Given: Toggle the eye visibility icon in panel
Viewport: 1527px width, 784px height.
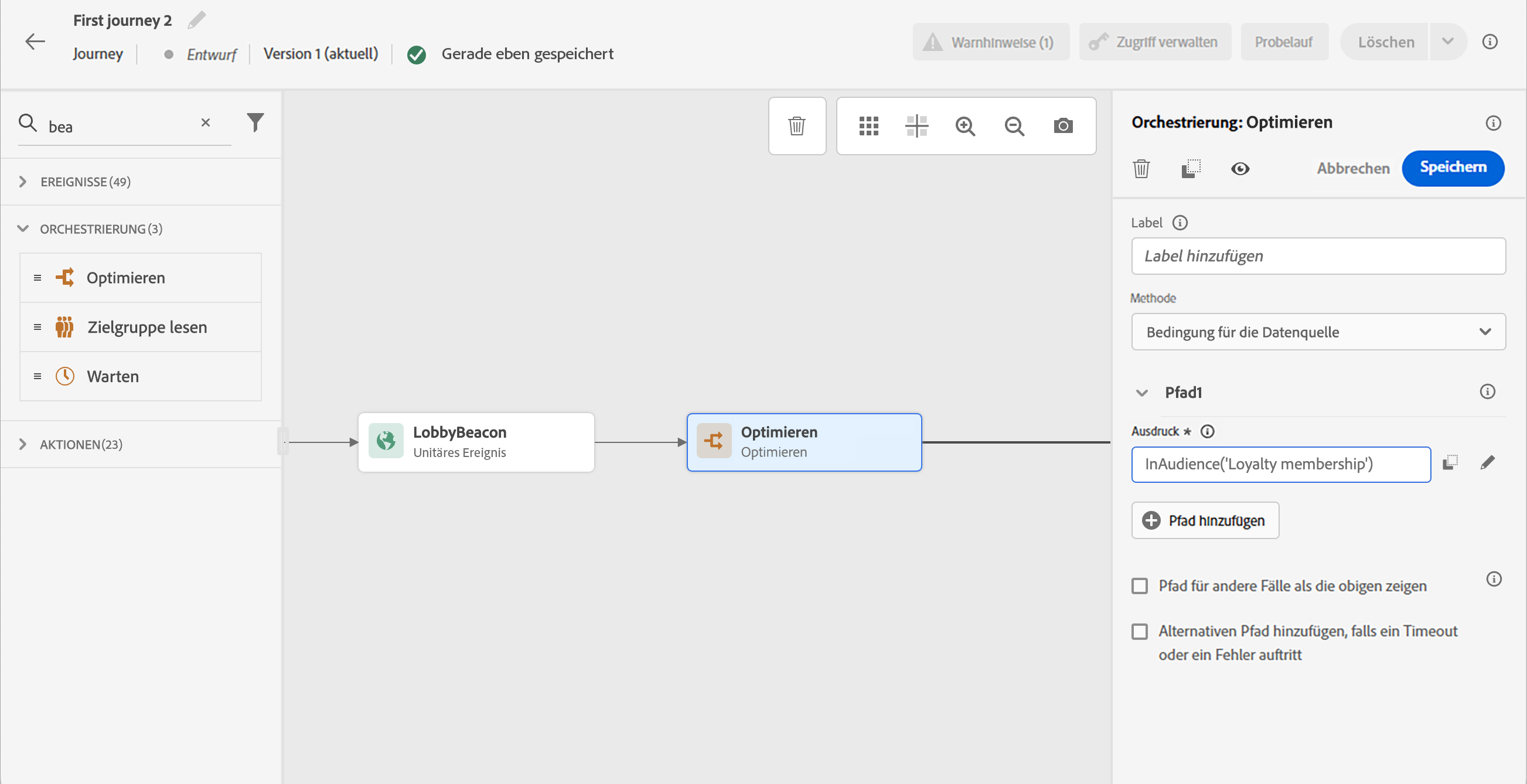Looking at the screenshot, I should pyautogui.click(x=1239, y=169).
